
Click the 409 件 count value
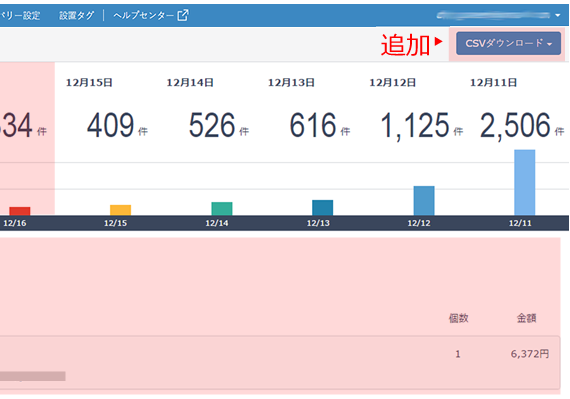tap(117, 125)
